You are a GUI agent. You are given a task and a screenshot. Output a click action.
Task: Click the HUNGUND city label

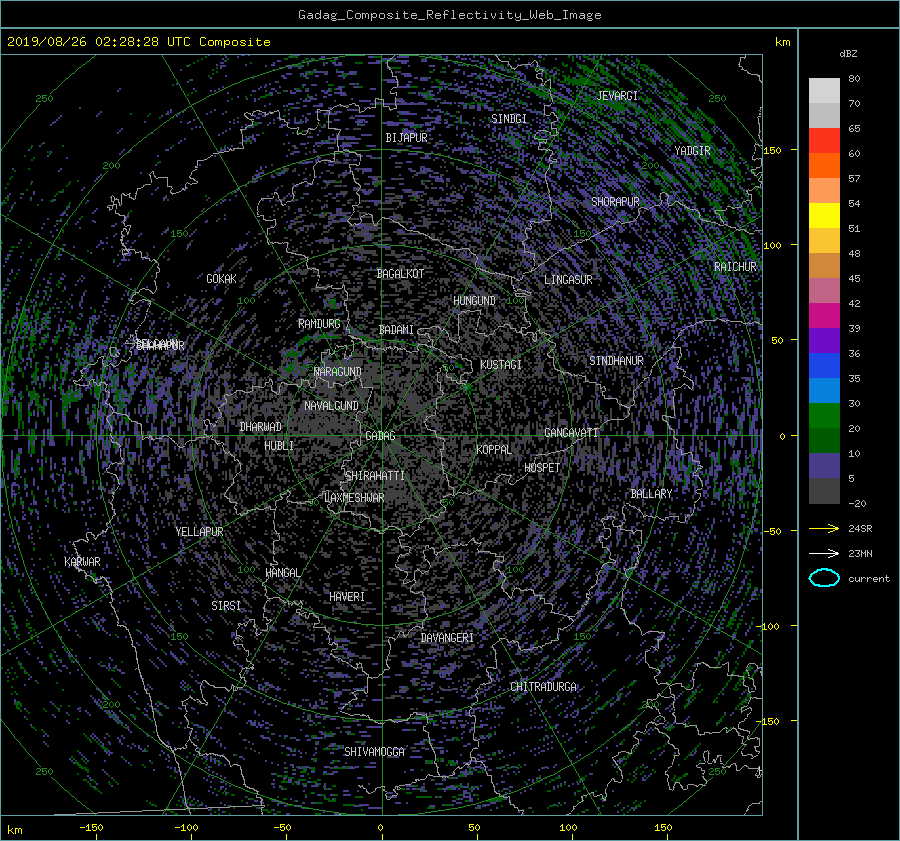(x=474, y=301)
